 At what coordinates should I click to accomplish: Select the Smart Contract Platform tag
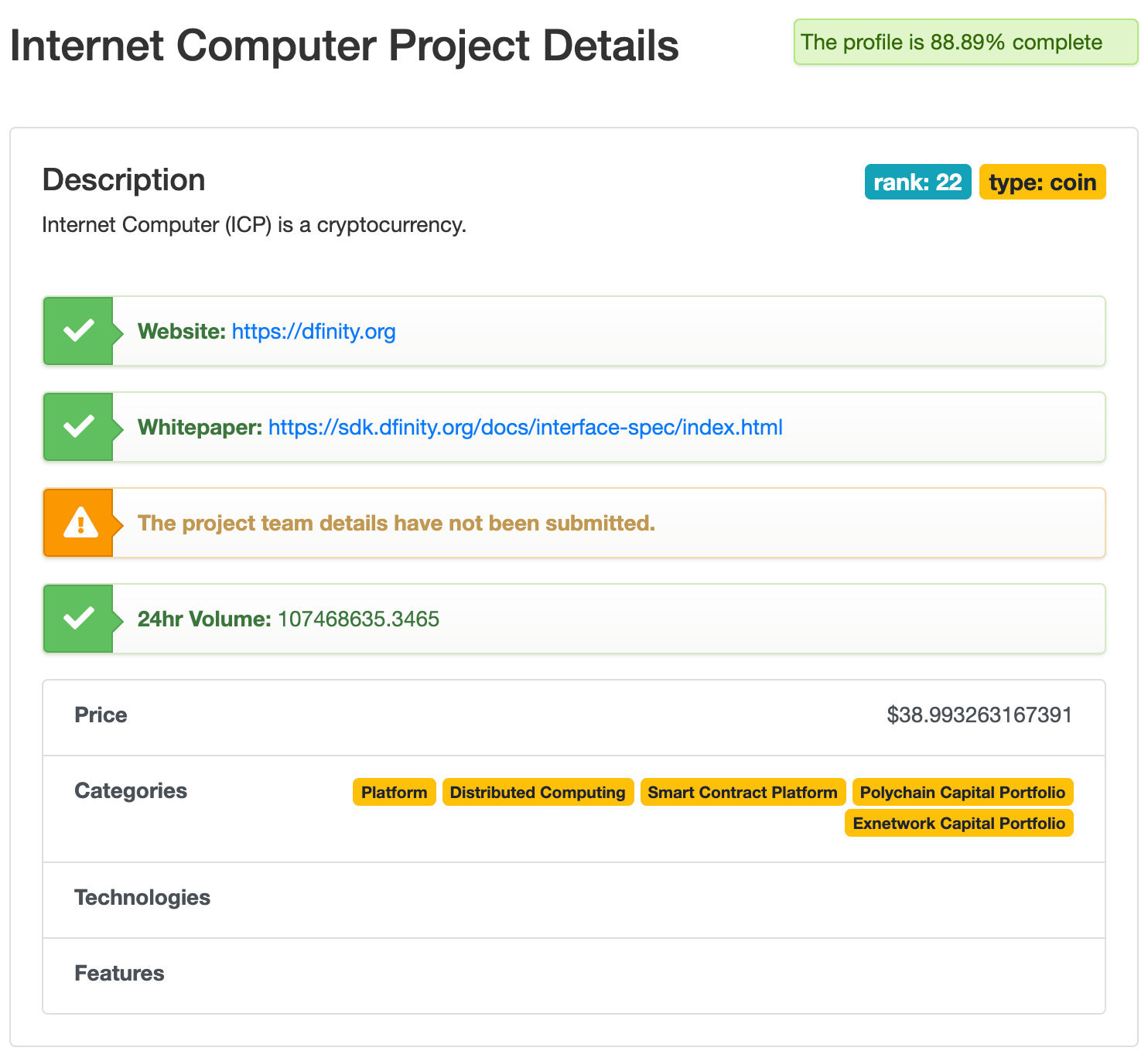(x=743, y=792)
